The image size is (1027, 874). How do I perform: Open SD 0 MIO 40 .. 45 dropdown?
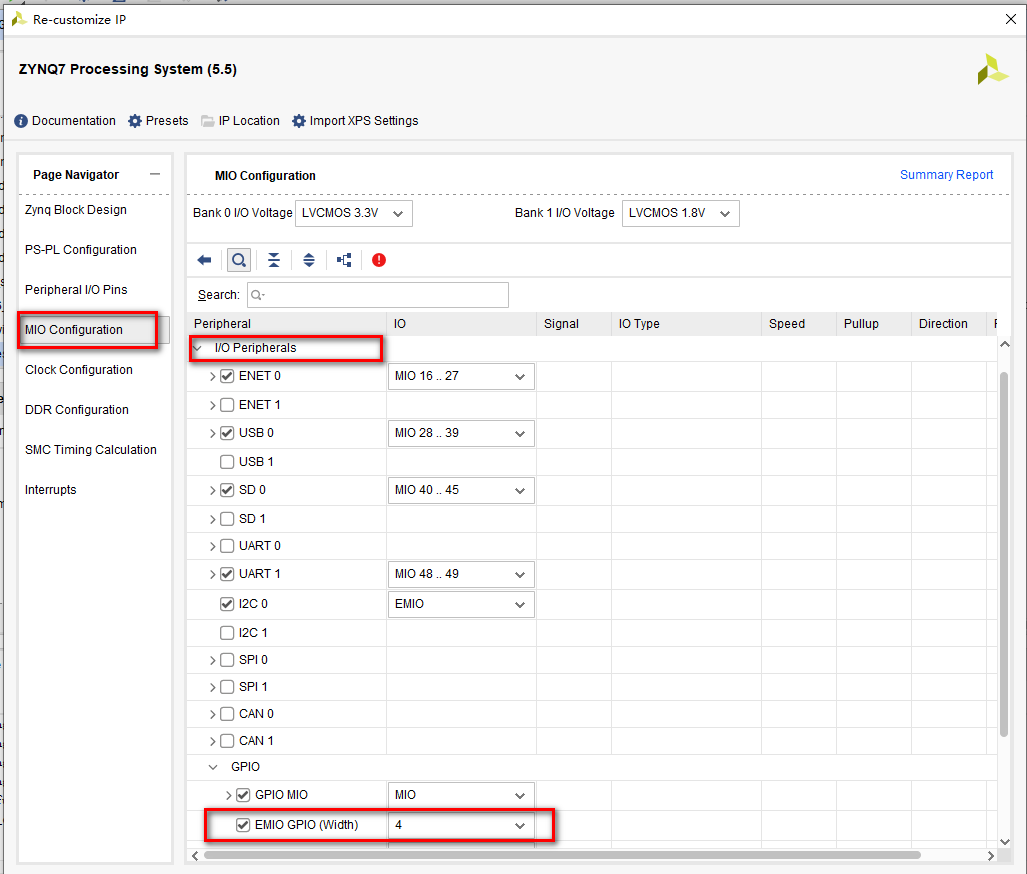(x=461, y=491)
